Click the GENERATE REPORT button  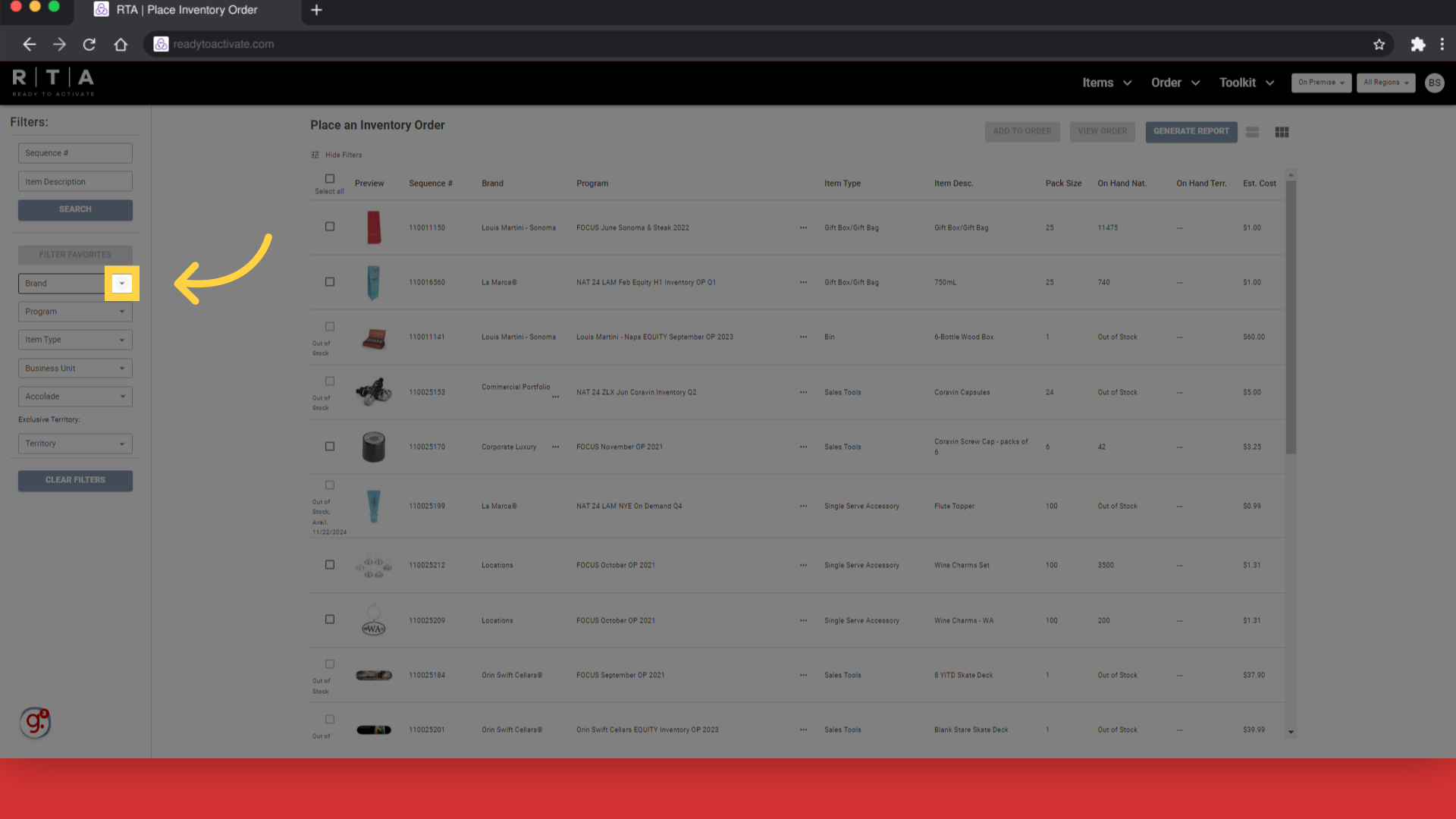pyautogui.click(x=1191, y=131)
